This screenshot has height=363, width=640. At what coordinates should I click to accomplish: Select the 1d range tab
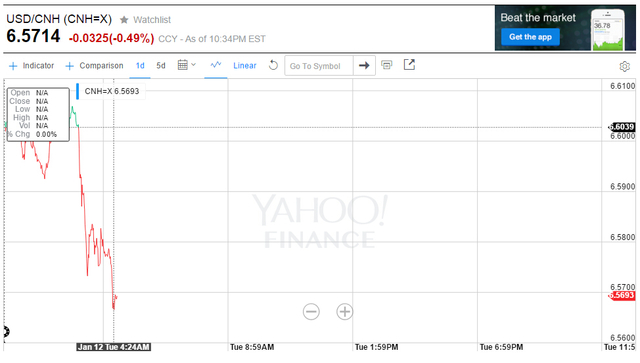(140, 66)
